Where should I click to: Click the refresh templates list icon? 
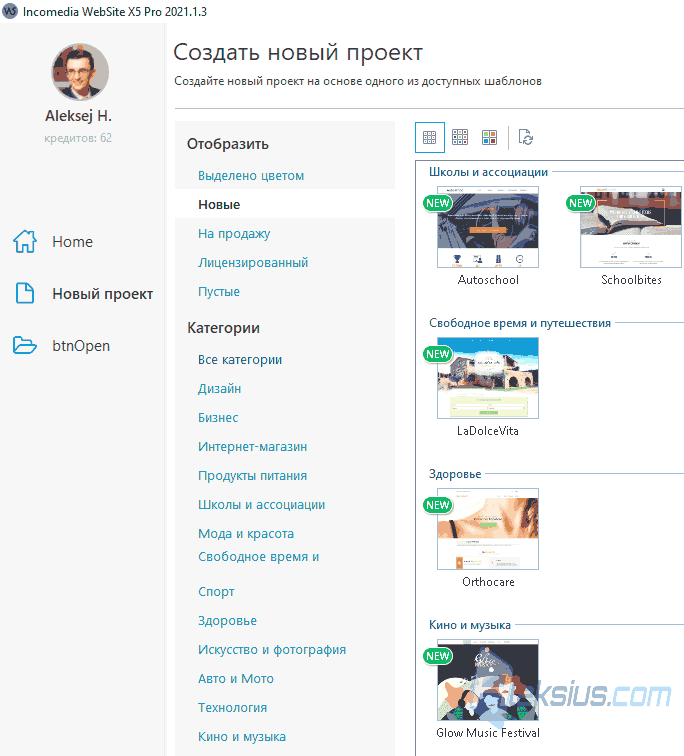pyautogui.click(x=525, y=137)
